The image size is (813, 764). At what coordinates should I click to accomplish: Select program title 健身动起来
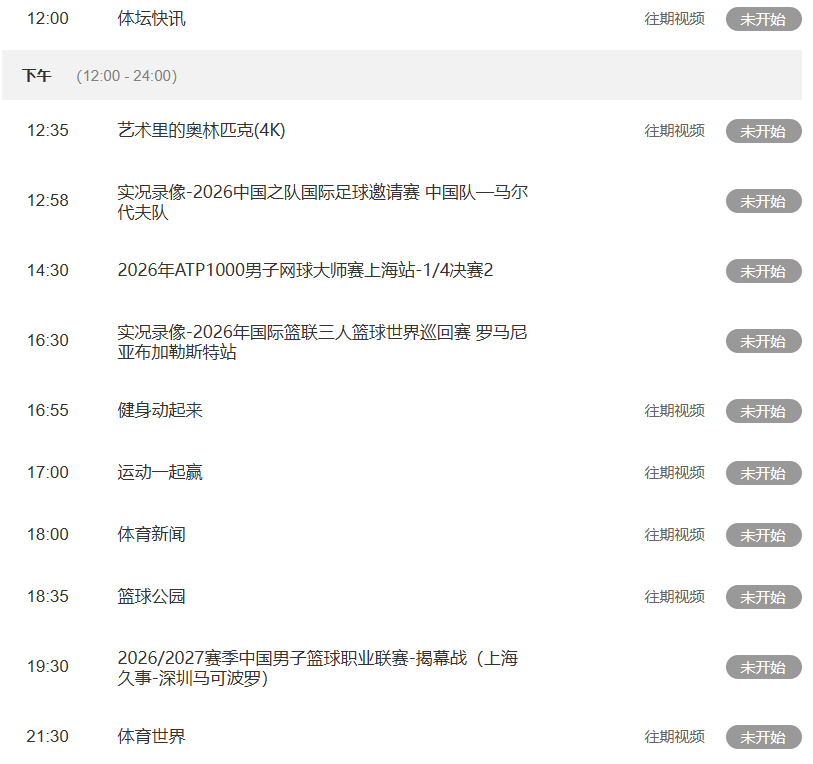(160, 410)
